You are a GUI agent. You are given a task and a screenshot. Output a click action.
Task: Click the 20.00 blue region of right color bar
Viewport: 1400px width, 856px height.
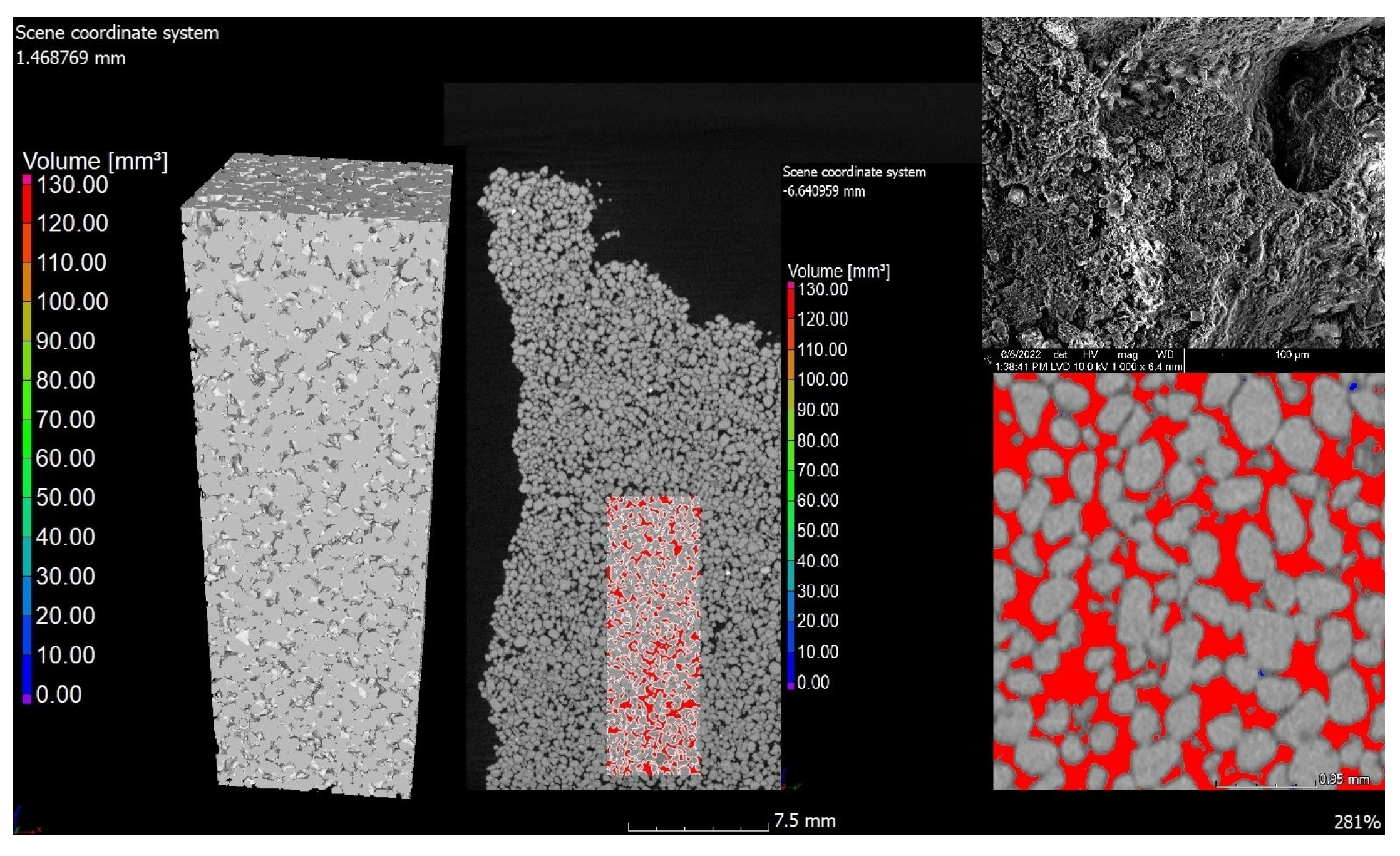(x=791, y=621)
